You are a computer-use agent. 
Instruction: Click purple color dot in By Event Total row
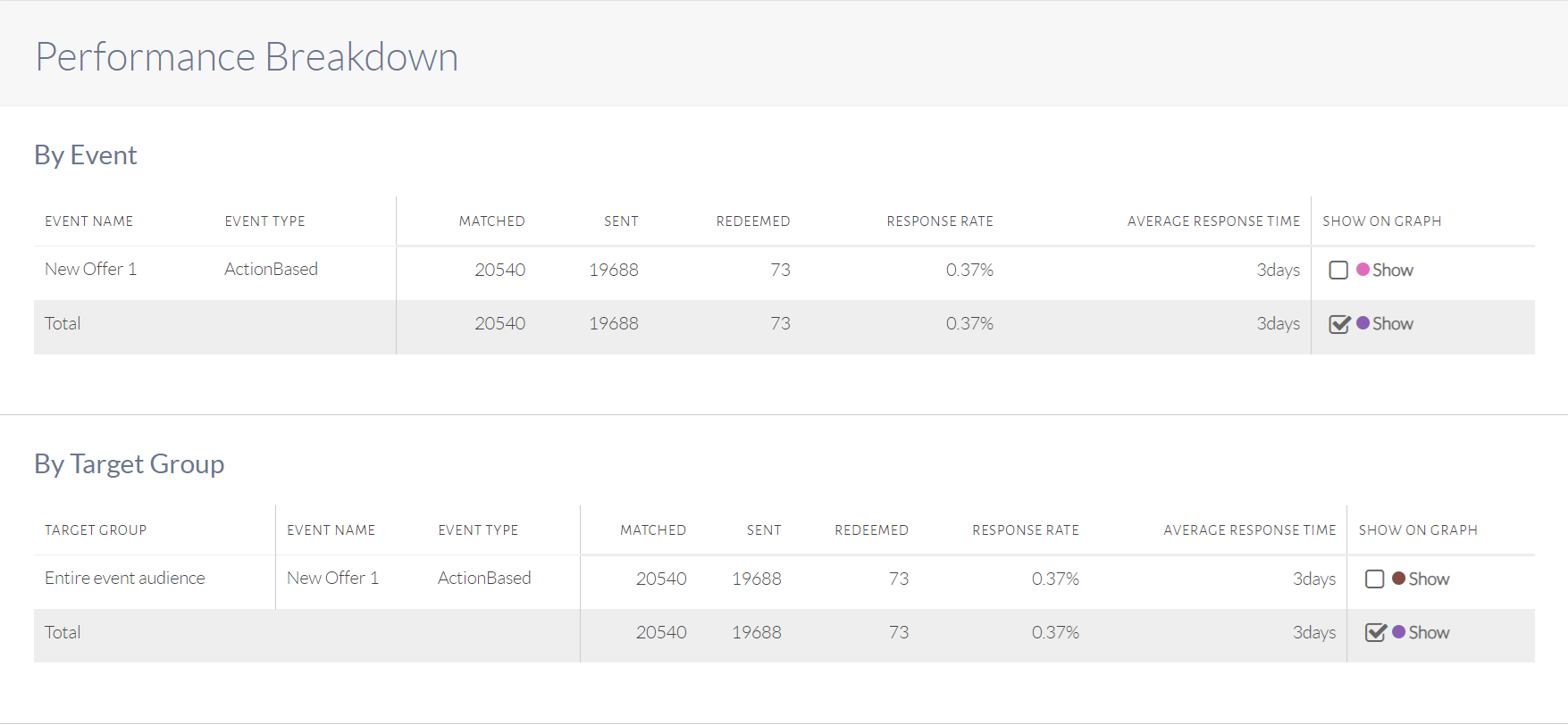point(1363,323)
